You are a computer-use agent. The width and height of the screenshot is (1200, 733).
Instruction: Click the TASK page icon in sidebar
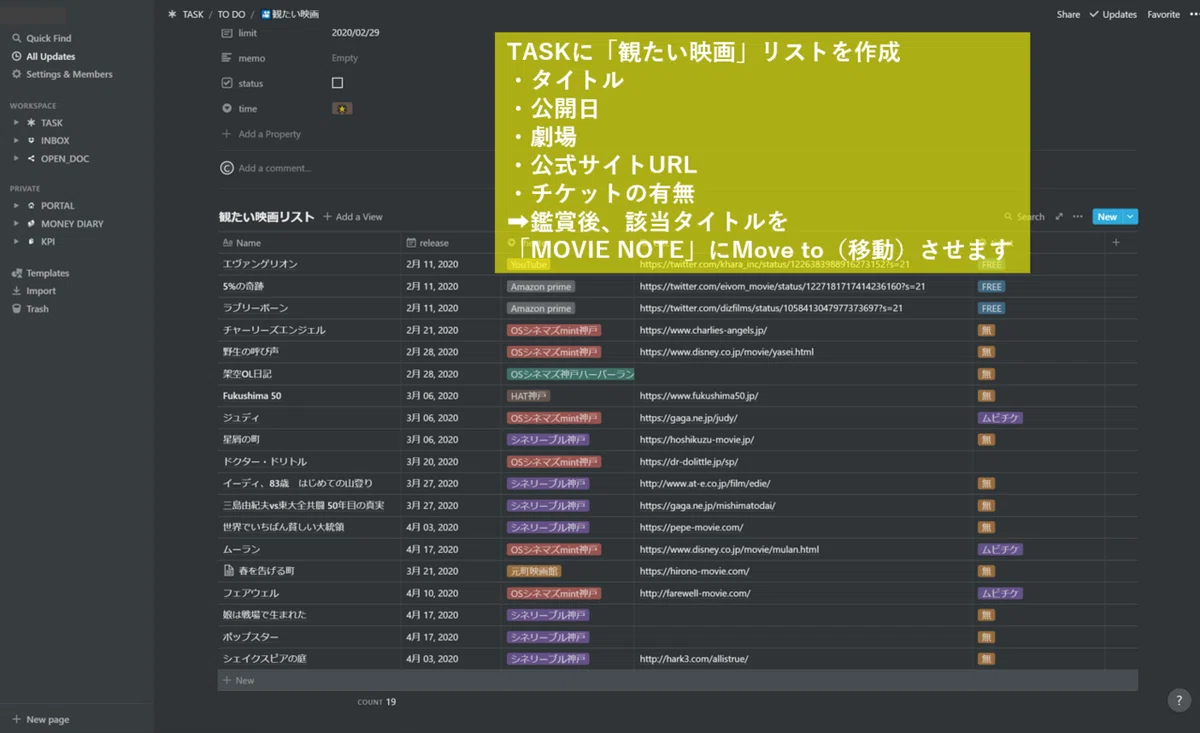(x=31, y=123)
